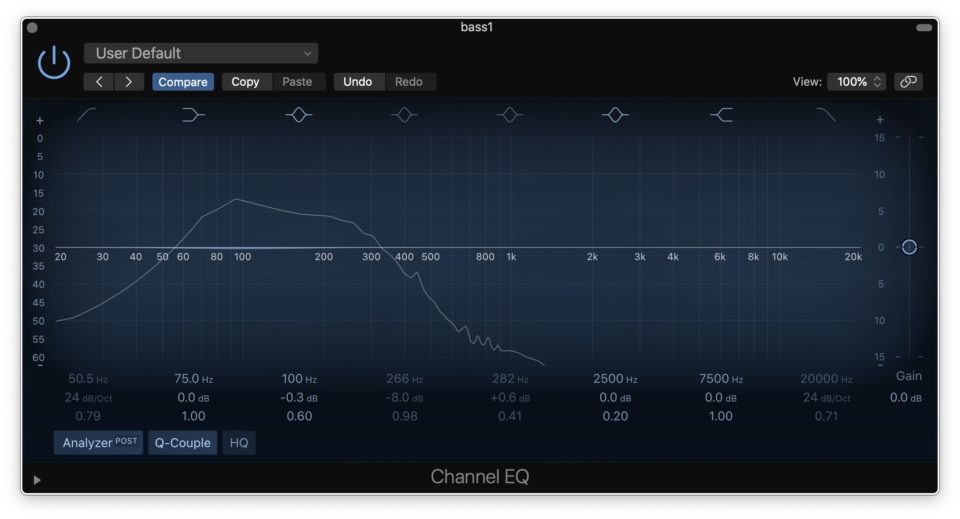Toggle the high shelf band icon
960x519 pixels.
coord(721,116)
